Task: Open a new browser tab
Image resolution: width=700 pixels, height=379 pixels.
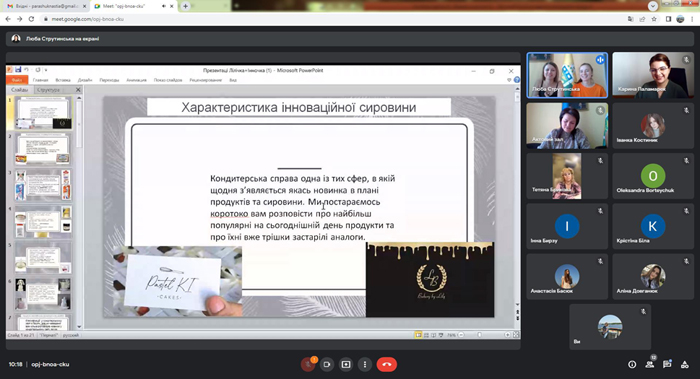Action: coord(185,6)
